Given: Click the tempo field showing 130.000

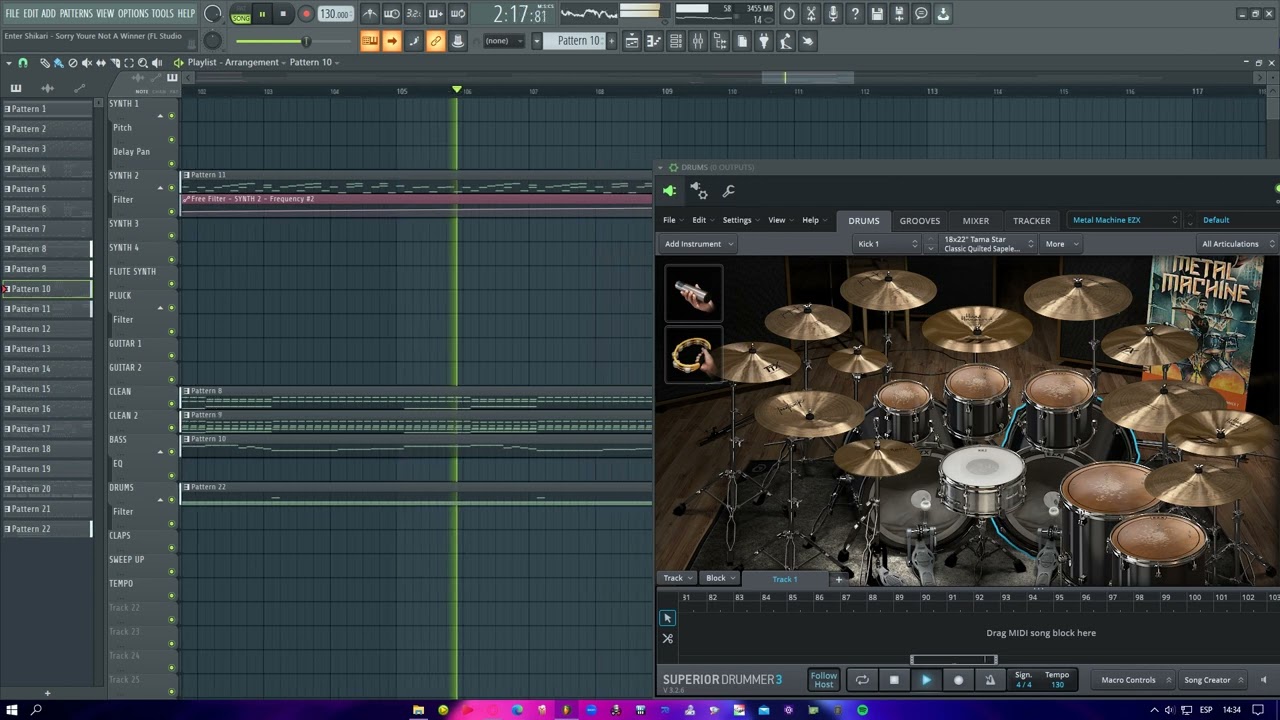Looking at the screenshot, I should (334, 14).
